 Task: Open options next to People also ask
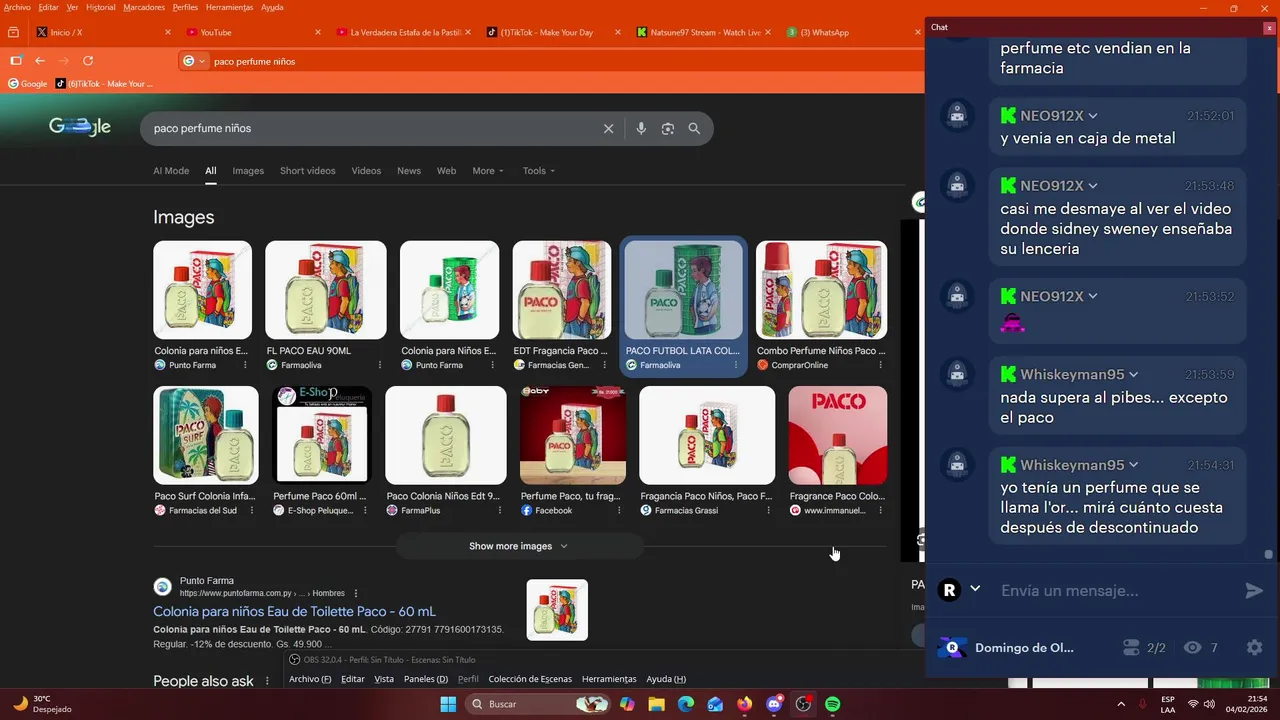coord(266,681)
